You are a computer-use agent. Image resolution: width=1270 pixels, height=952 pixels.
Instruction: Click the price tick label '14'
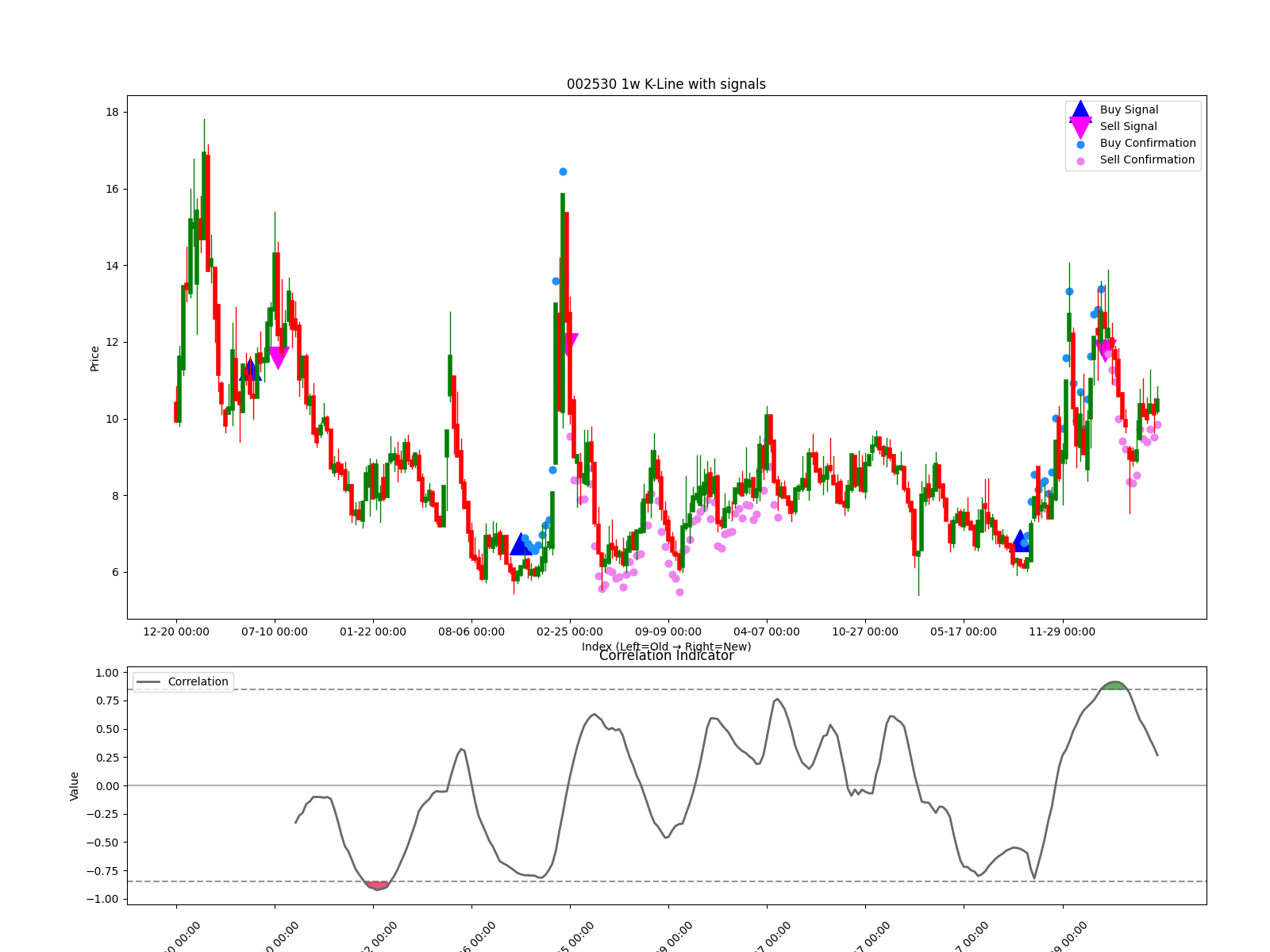112,266
